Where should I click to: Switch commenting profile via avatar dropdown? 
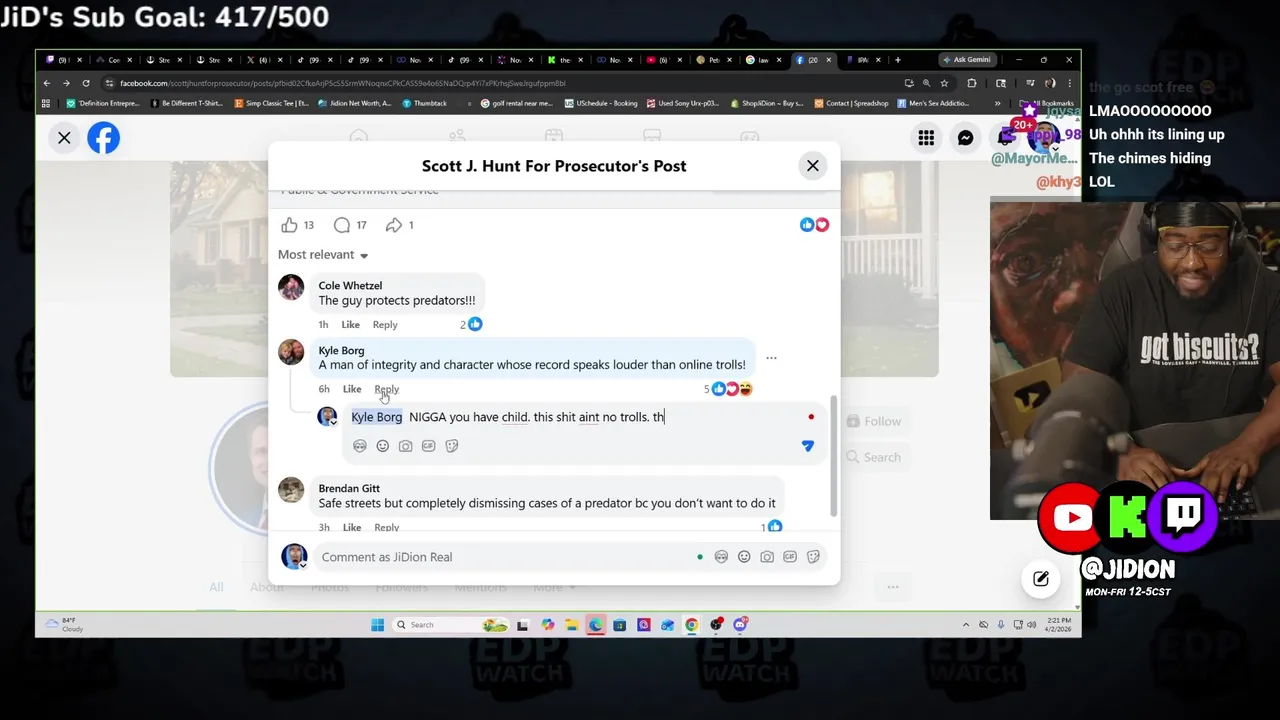point(294,557)
